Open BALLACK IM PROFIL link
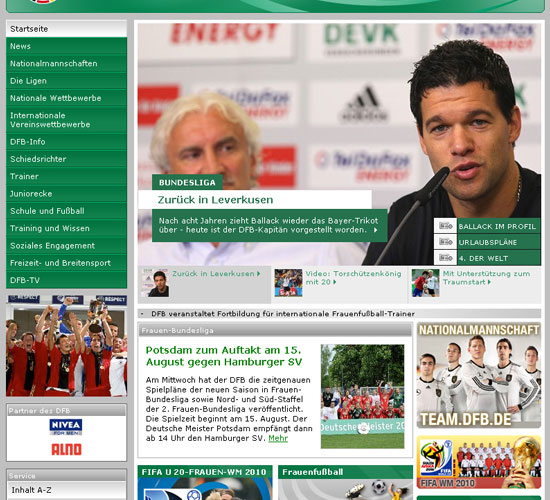This screenshot has width=550, height=500. click(497, 227)
